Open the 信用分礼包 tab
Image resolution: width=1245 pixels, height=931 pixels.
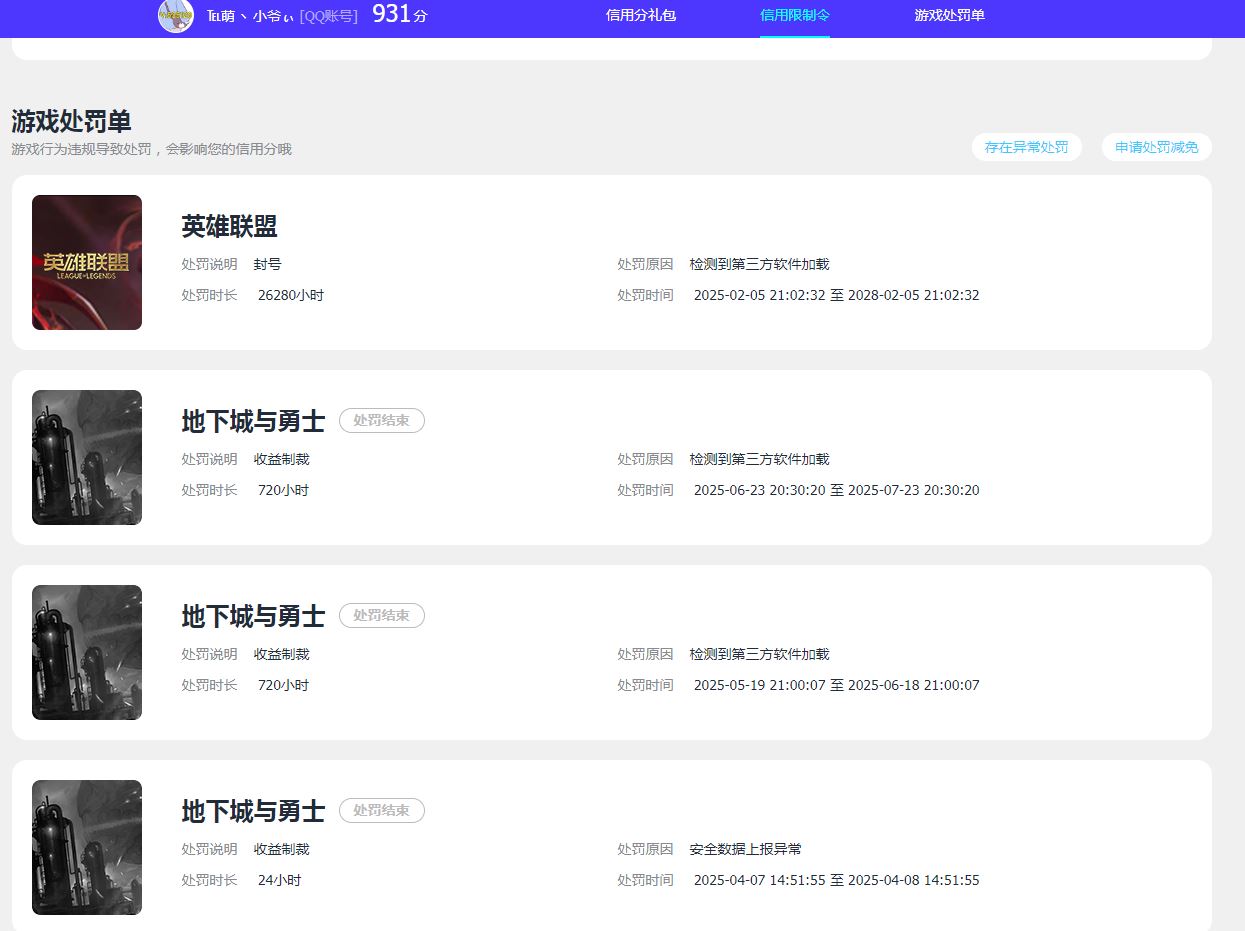(x=641, y=16)
